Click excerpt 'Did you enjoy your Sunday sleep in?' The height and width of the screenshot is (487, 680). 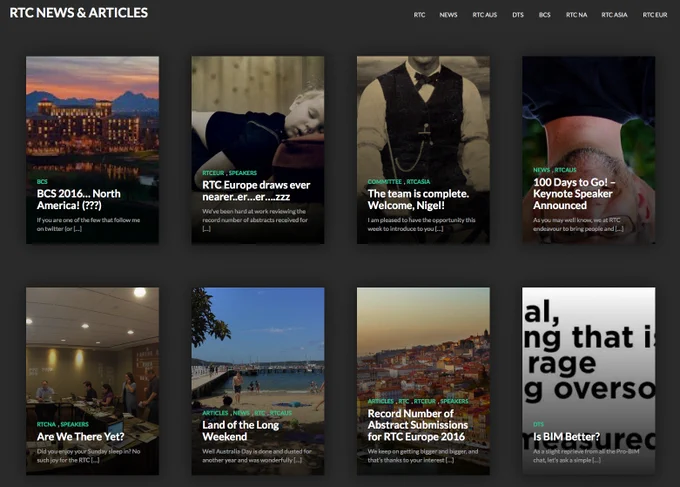[x=88, y=456]
